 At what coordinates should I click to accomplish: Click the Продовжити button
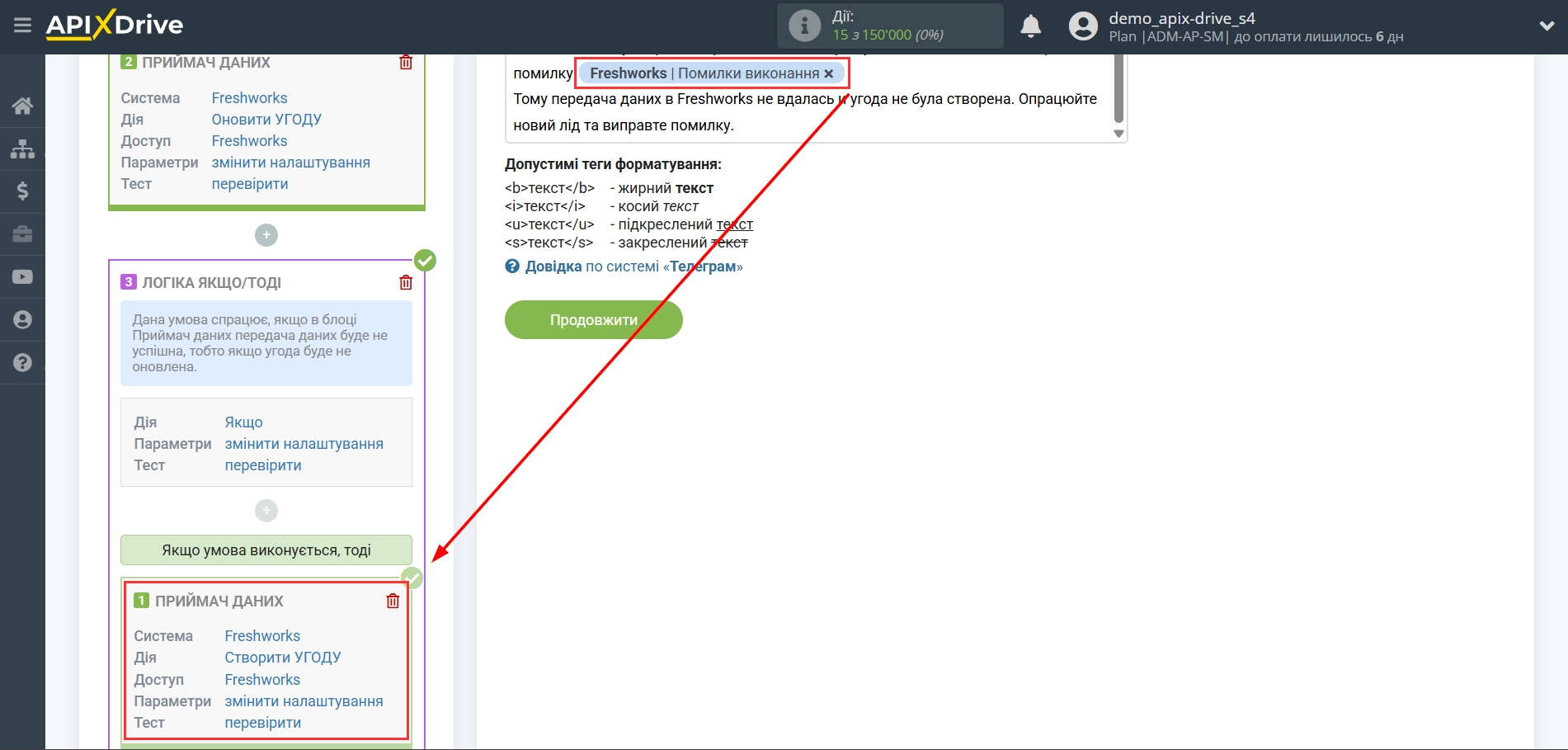[x=594, y=320]
